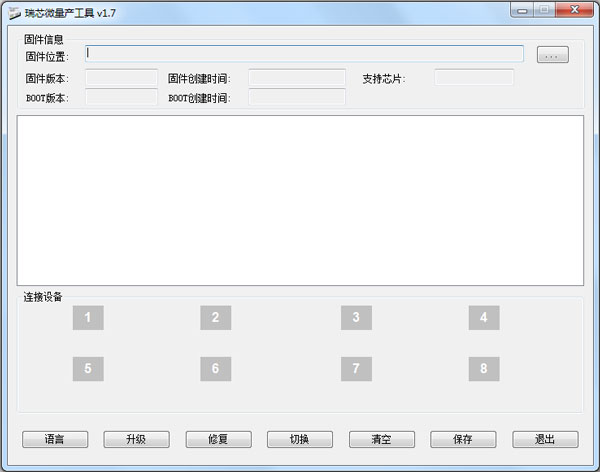Click device slot 2 indicator
This screenshot has height=472, width=600.
215,317
